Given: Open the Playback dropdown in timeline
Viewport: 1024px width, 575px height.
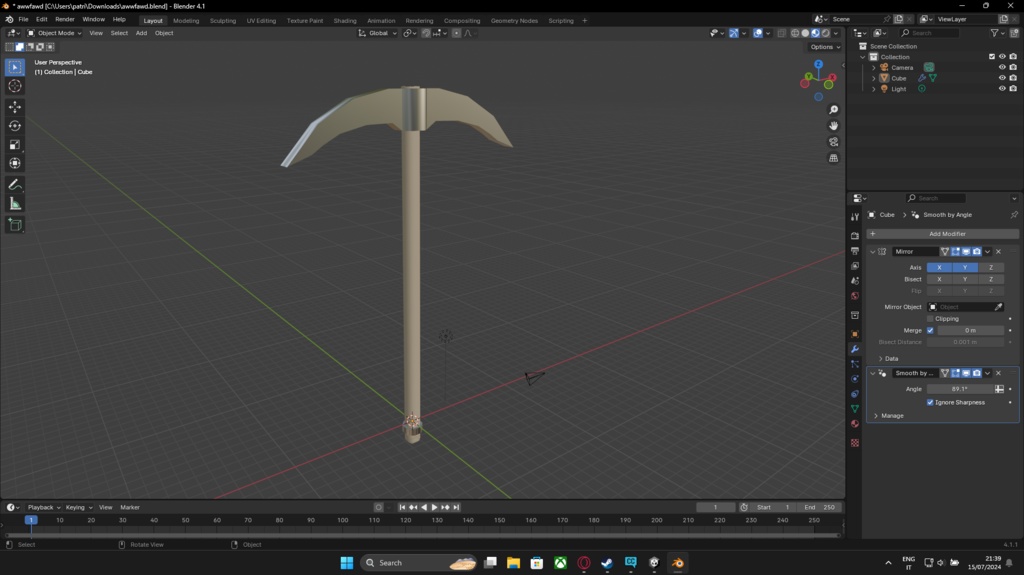Looking at the screenshot, I should (44, 507).
